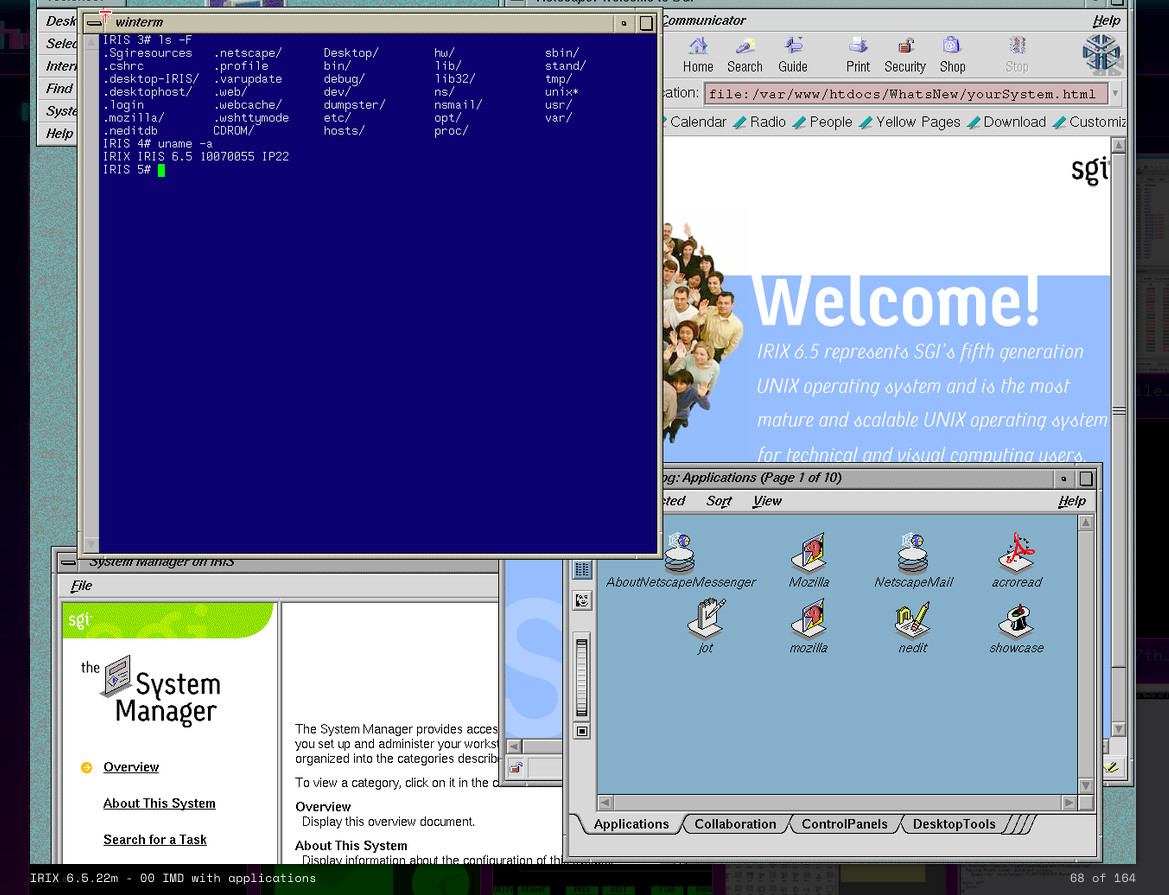Open the Help menu in Netscape

click(1106, 21)
